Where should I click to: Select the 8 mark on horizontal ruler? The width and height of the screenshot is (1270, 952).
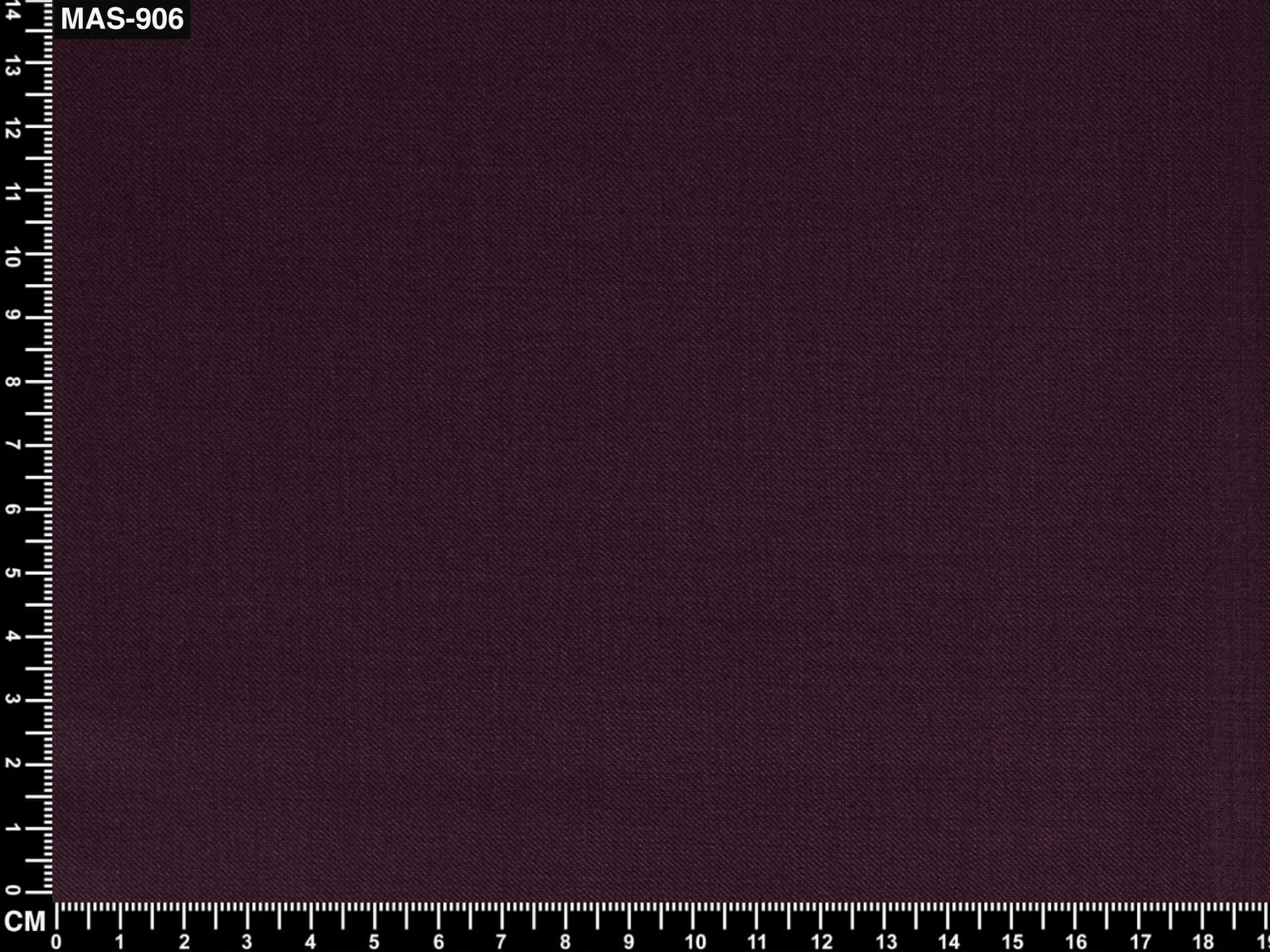pos(565,941)
